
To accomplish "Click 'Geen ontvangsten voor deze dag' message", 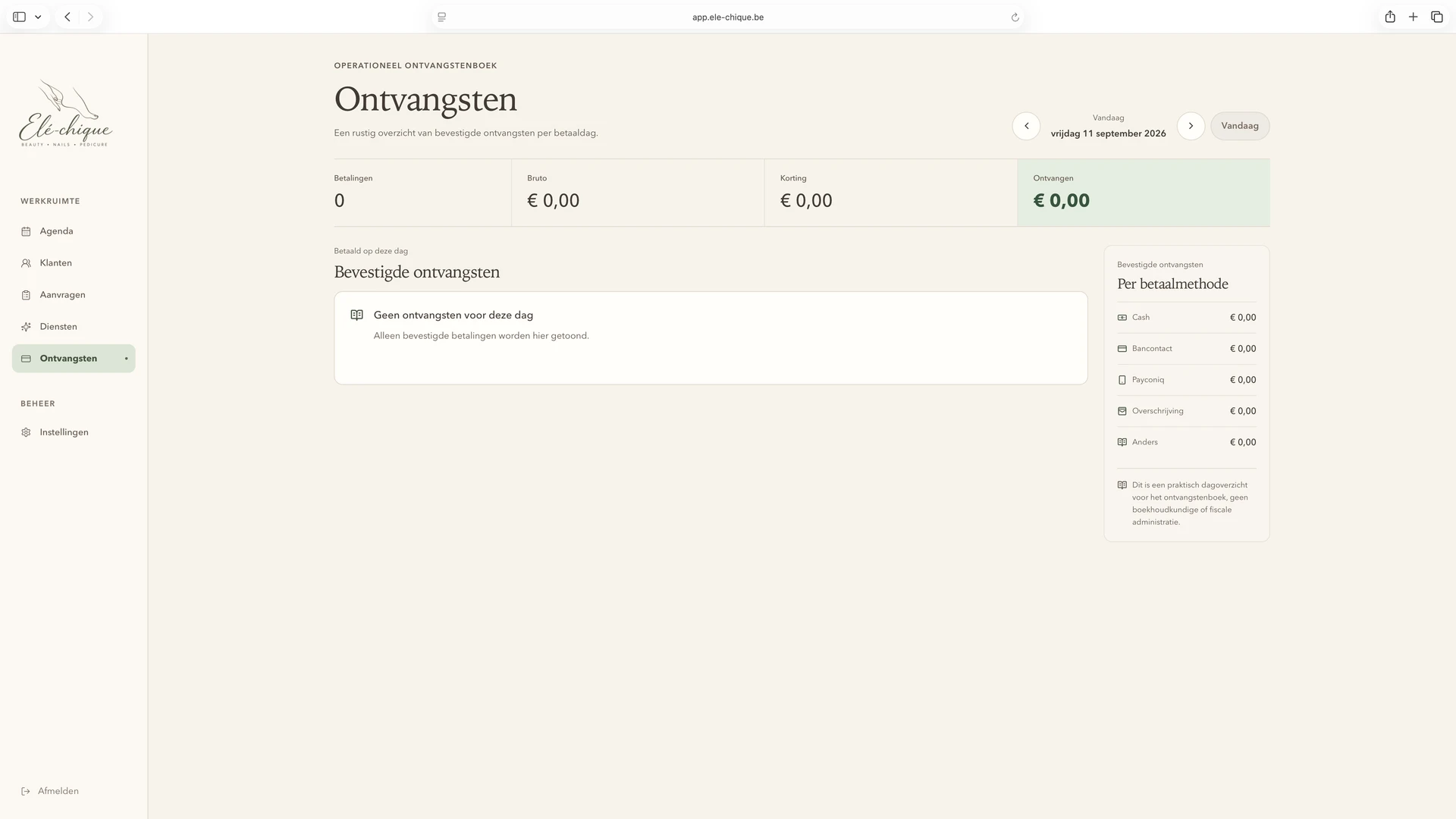I will click(x=453, y=315).
